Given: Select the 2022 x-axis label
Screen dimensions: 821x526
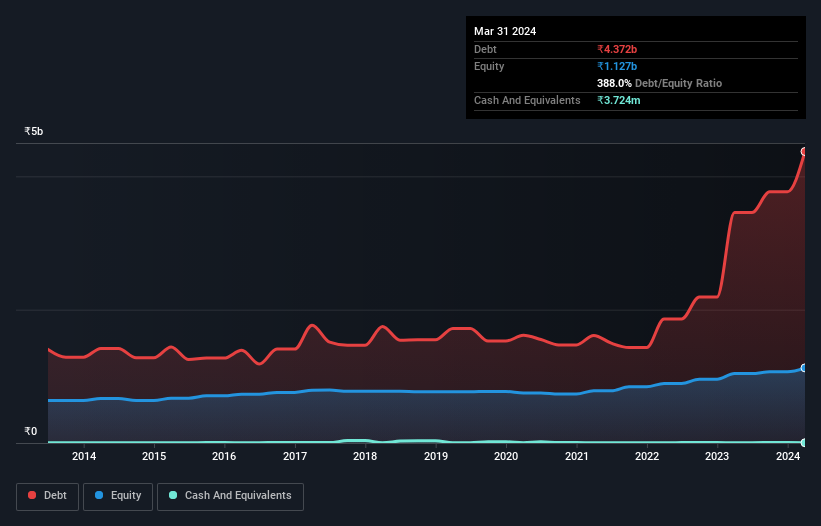Looking at the screenshot, I should (x=647, y=456).
